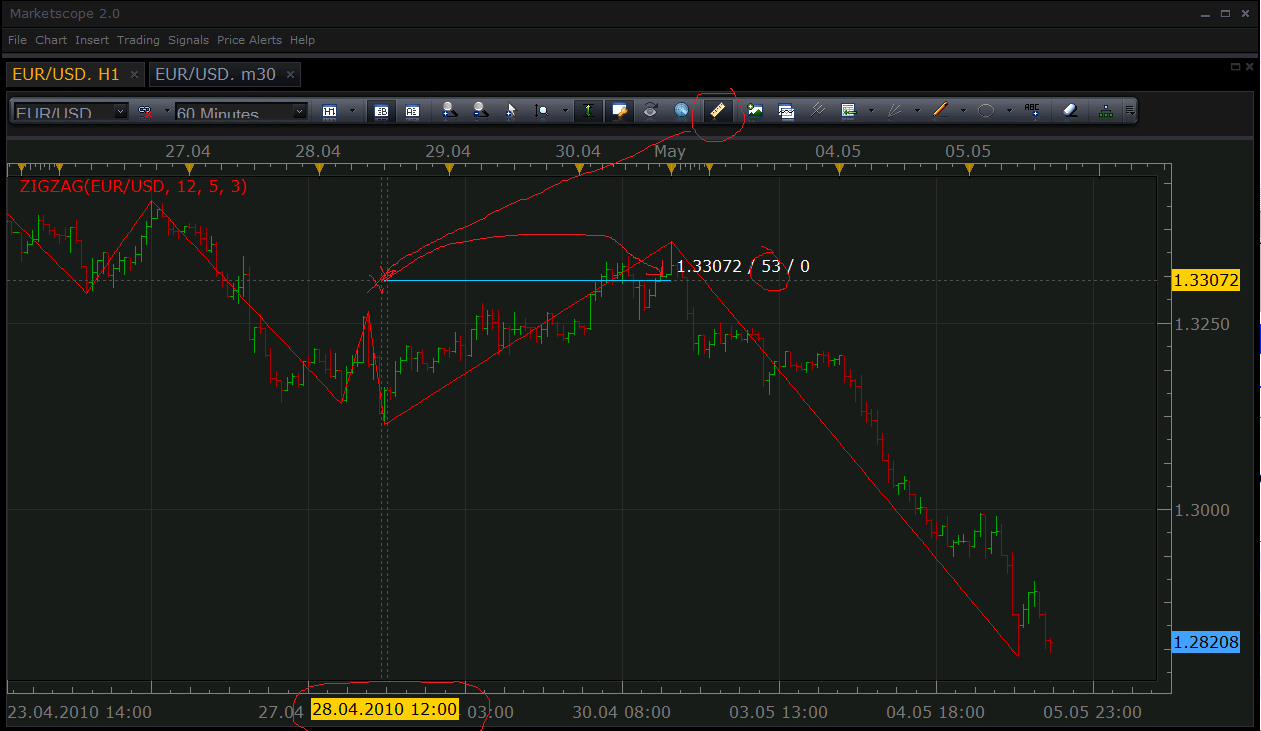Click the zoom out magnifier icon

click(x=480, y=111)
